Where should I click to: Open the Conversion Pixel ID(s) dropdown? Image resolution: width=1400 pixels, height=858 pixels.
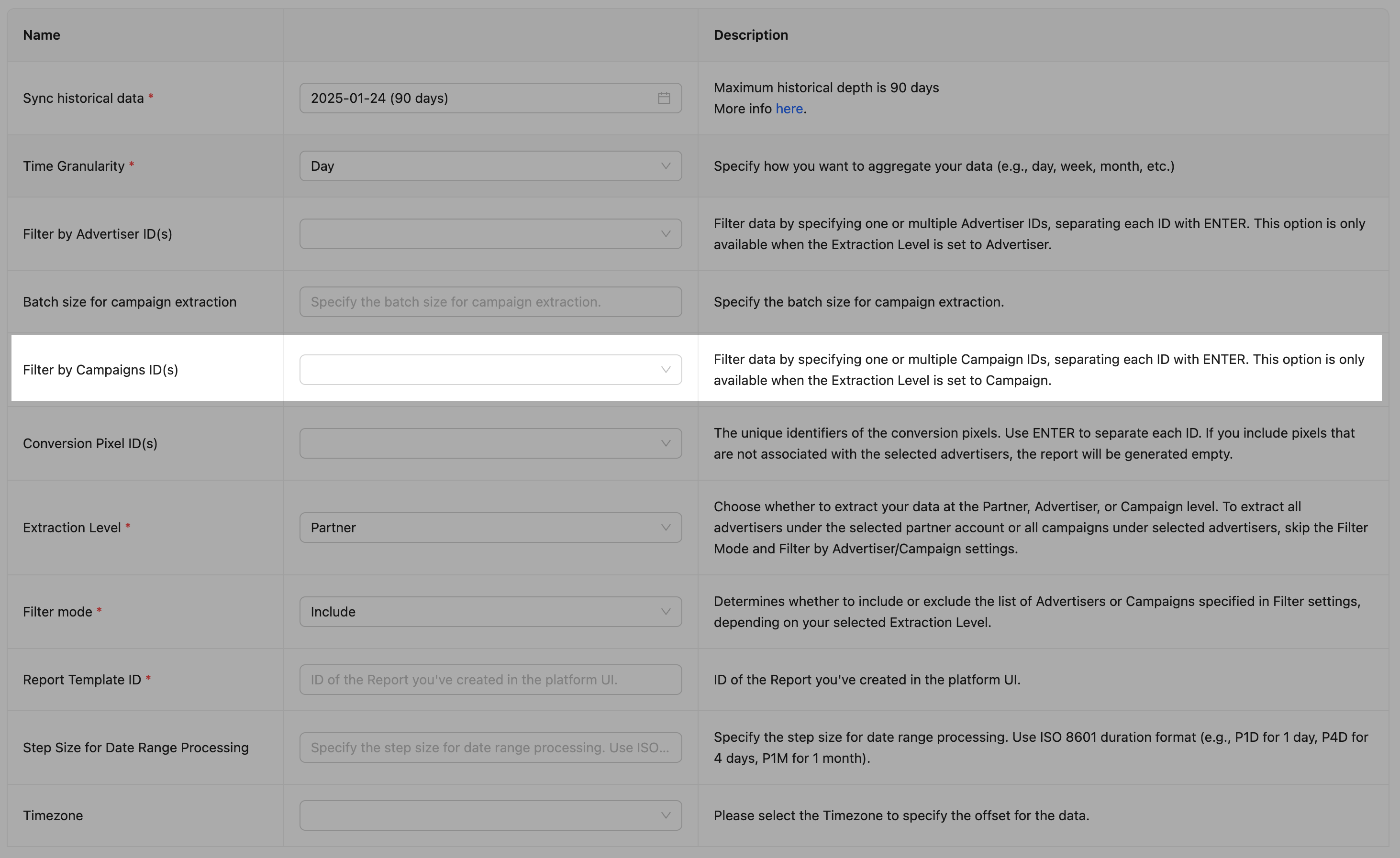[478, 443]
